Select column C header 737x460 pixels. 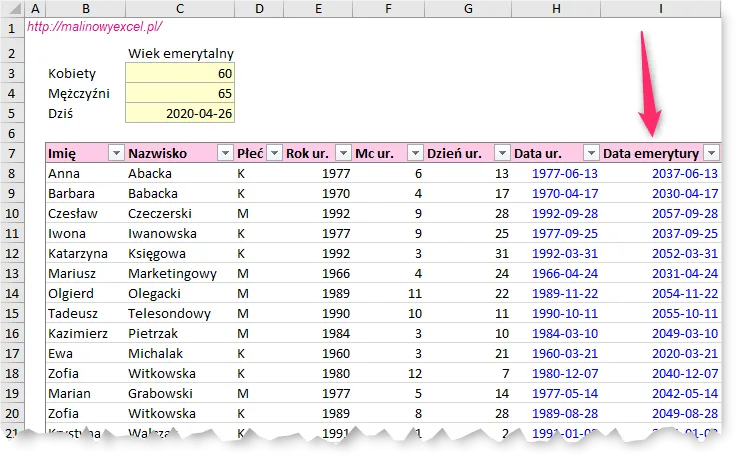tap(179, 9)
